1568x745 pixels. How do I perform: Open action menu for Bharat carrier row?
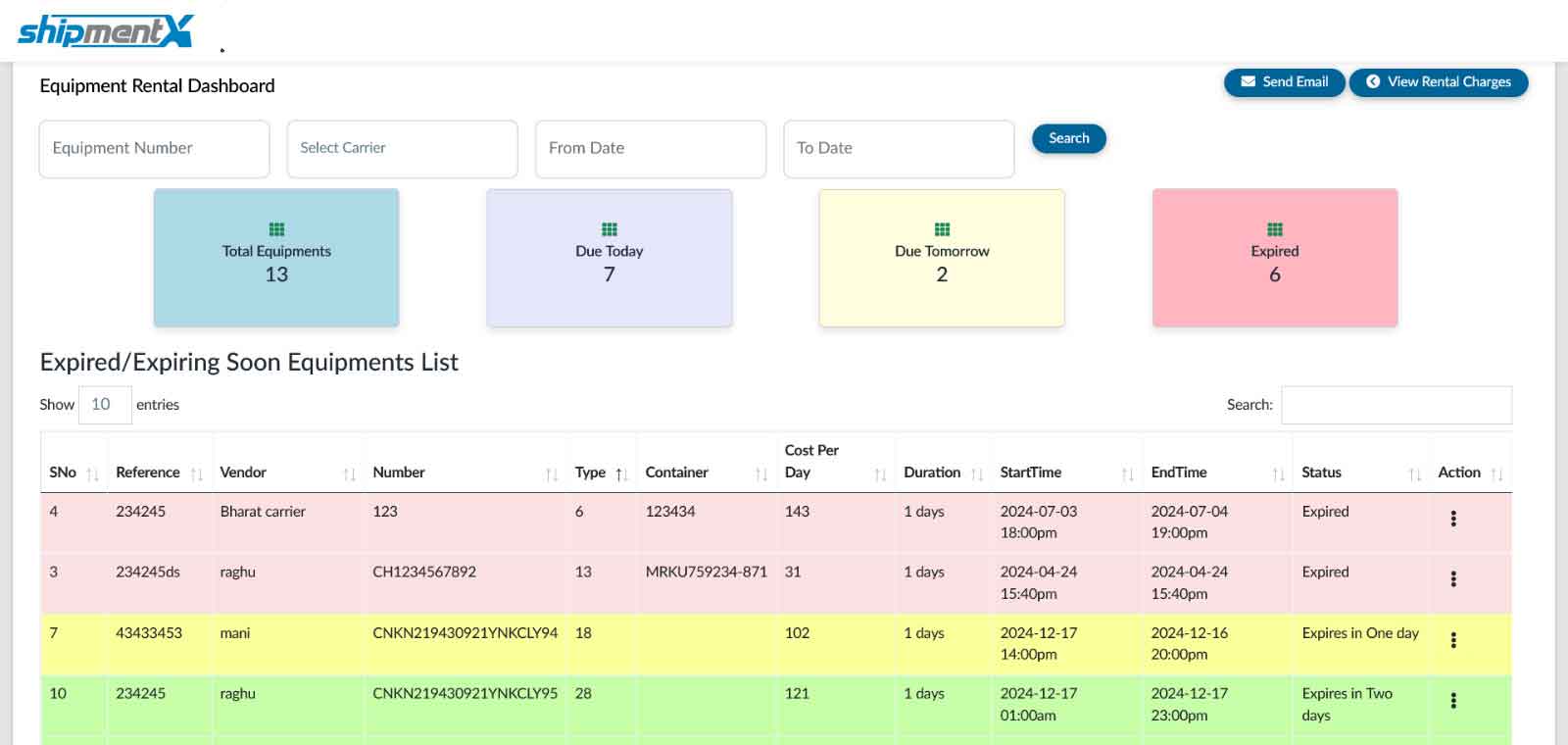[x=1453, y=519]
